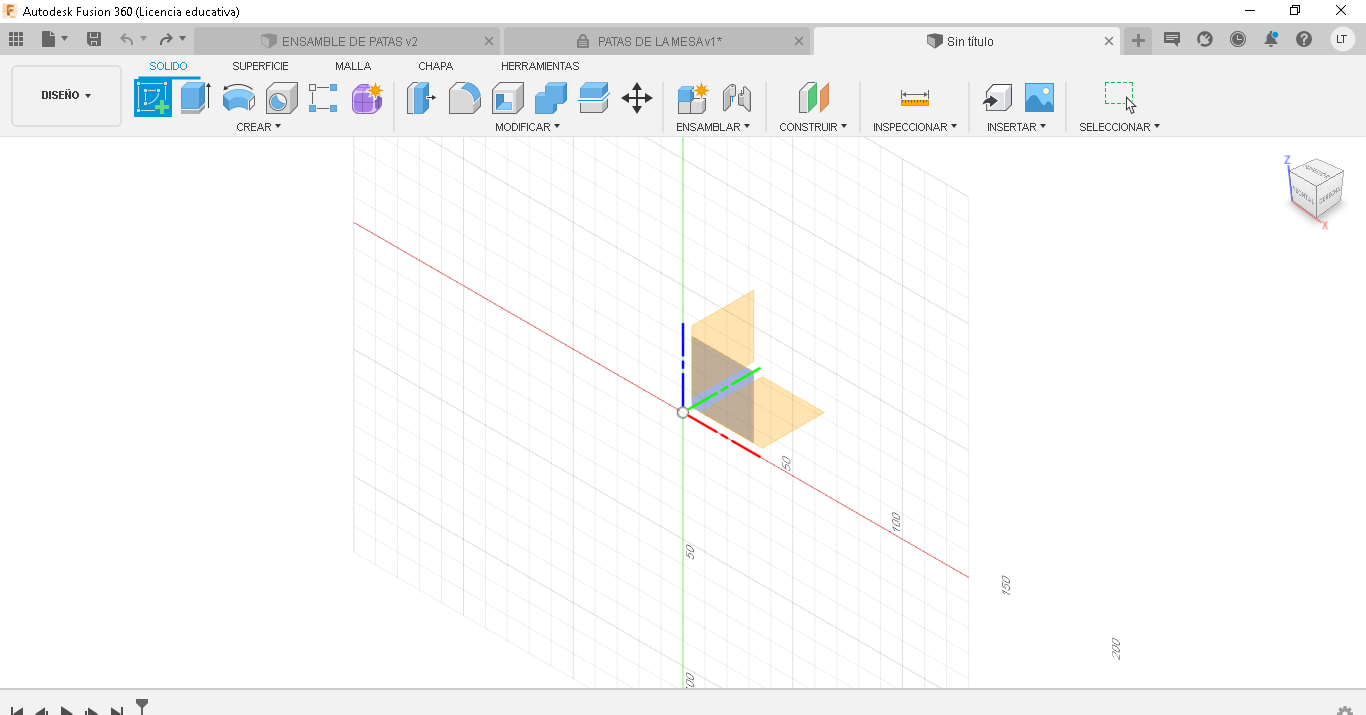Open the notifications bell

1271,39
